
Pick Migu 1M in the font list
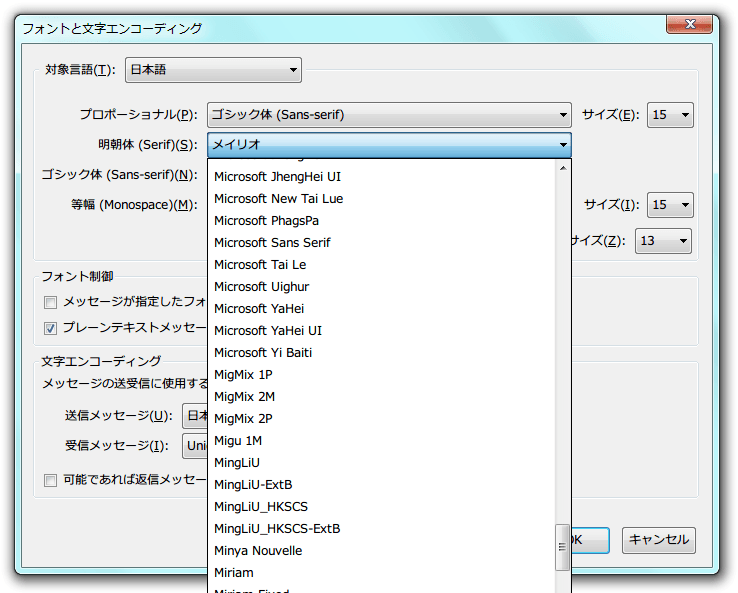(238, 441)
